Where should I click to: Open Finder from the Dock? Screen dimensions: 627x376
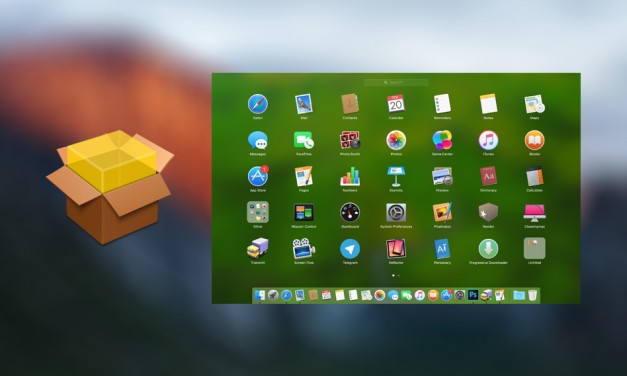[260, 295]
